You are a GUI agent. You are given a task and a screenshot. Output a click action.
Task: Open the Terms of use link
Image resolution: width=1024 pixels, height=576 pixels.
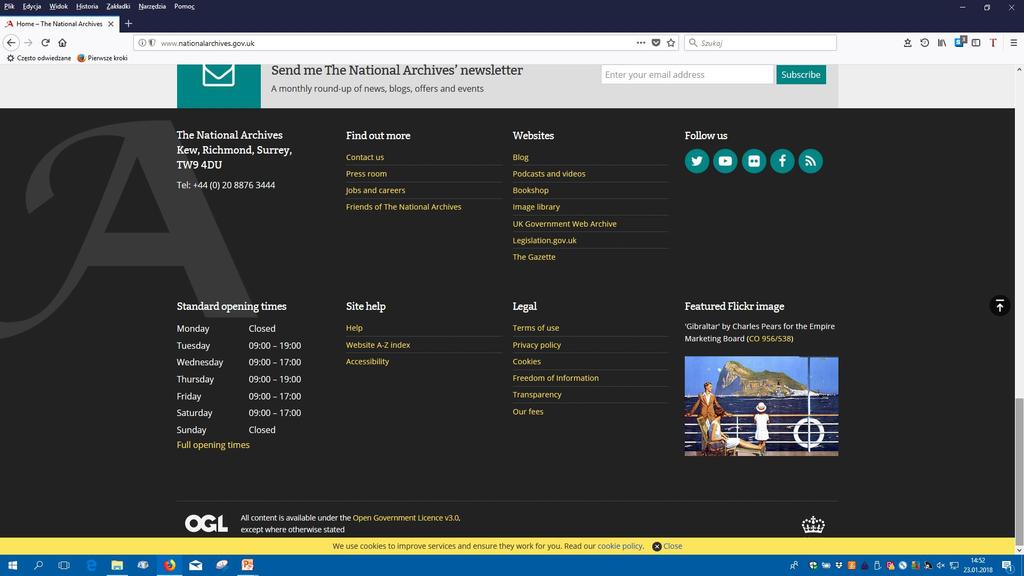point(536,328)
